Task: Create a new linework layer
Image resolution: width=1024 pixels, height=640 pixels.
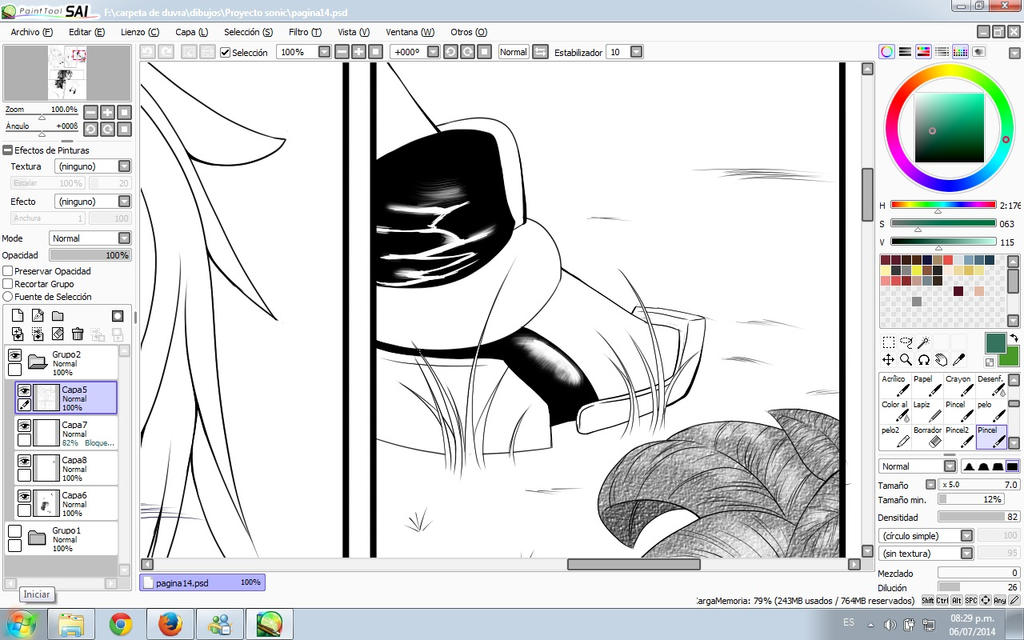Action: [38, 316]
